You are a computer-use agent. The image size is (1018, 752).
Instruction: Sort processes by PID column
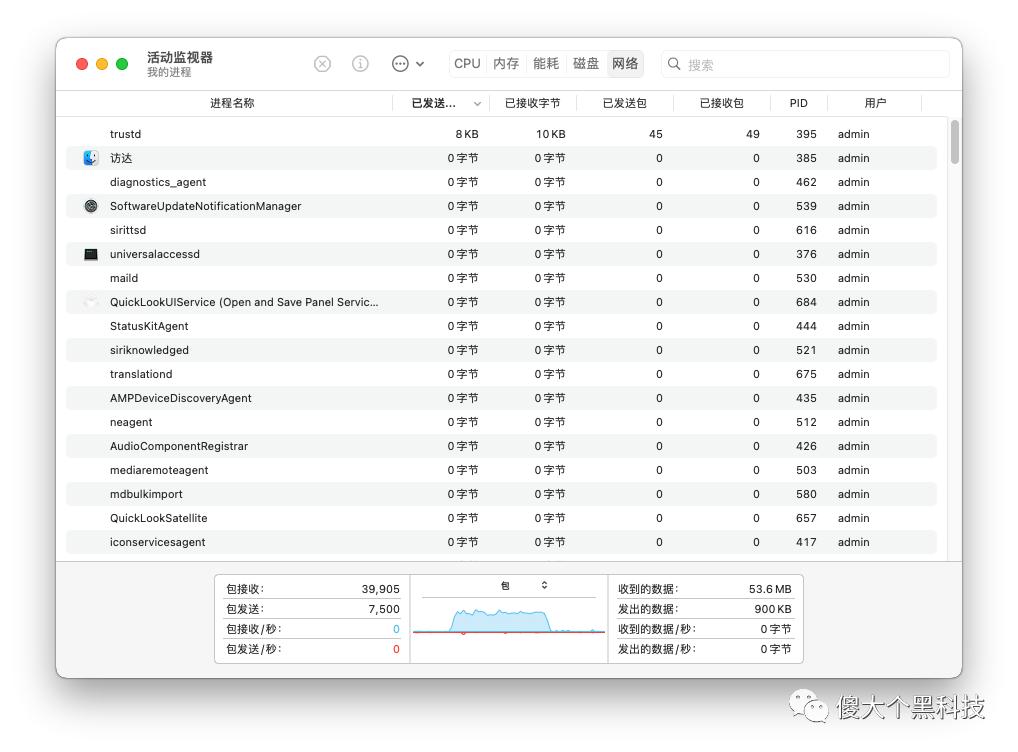(x=798, y=103)
